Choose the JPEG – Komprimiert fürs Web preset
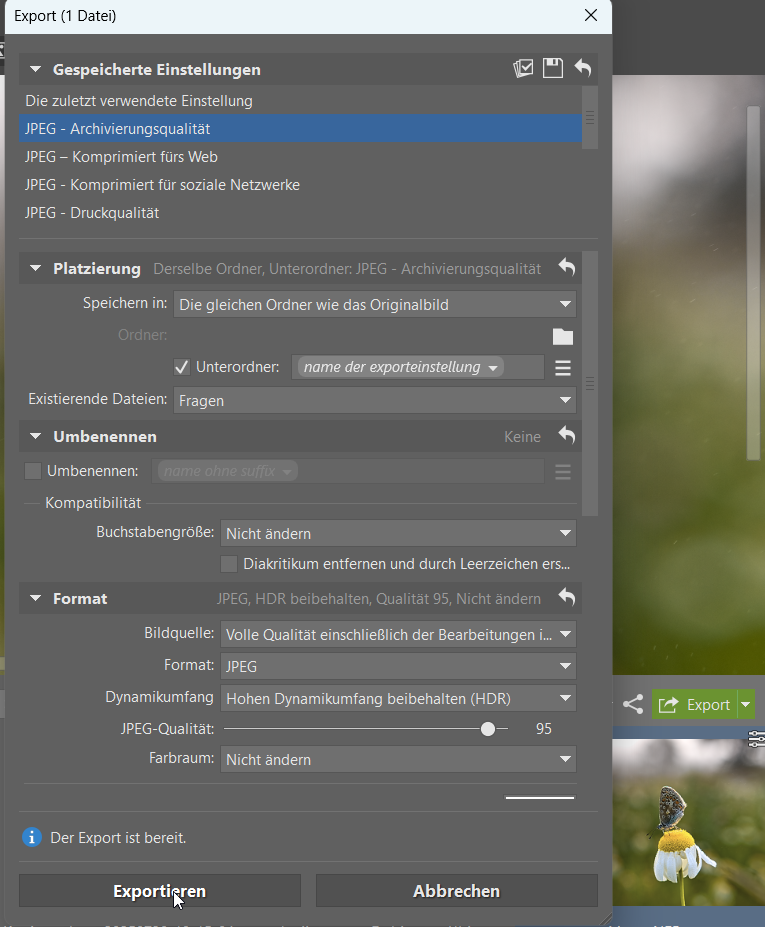The image size is (765, 927). (x=121, y=157)
